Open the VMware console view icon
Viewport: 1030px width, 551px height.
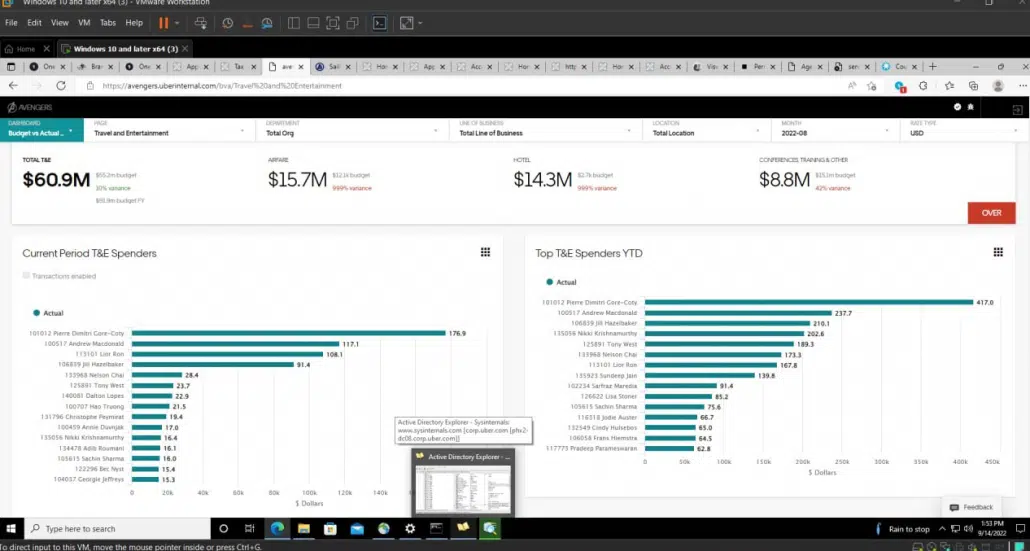(x=379, y=24)
